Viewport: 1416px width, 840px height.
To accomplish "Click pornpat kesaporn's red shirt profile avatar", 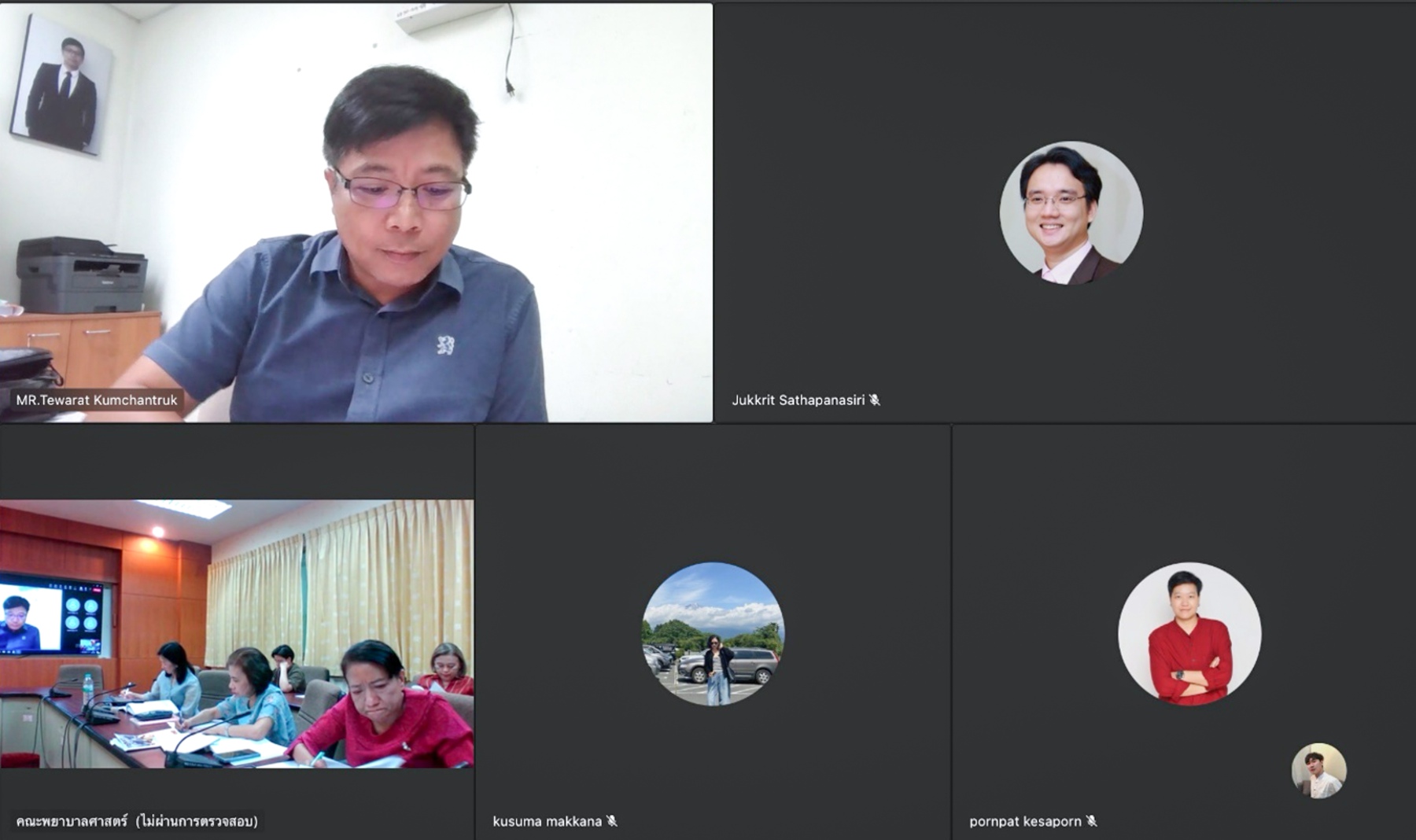I will pos(1189,633).
